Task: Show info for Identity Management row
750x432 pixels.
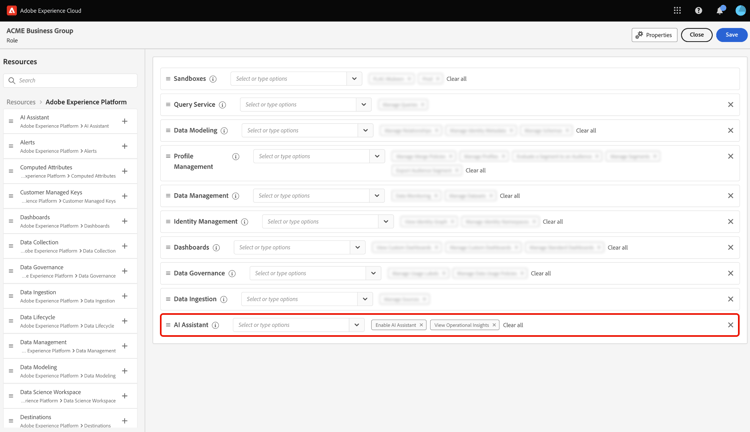Action: [x=244, y=222]
